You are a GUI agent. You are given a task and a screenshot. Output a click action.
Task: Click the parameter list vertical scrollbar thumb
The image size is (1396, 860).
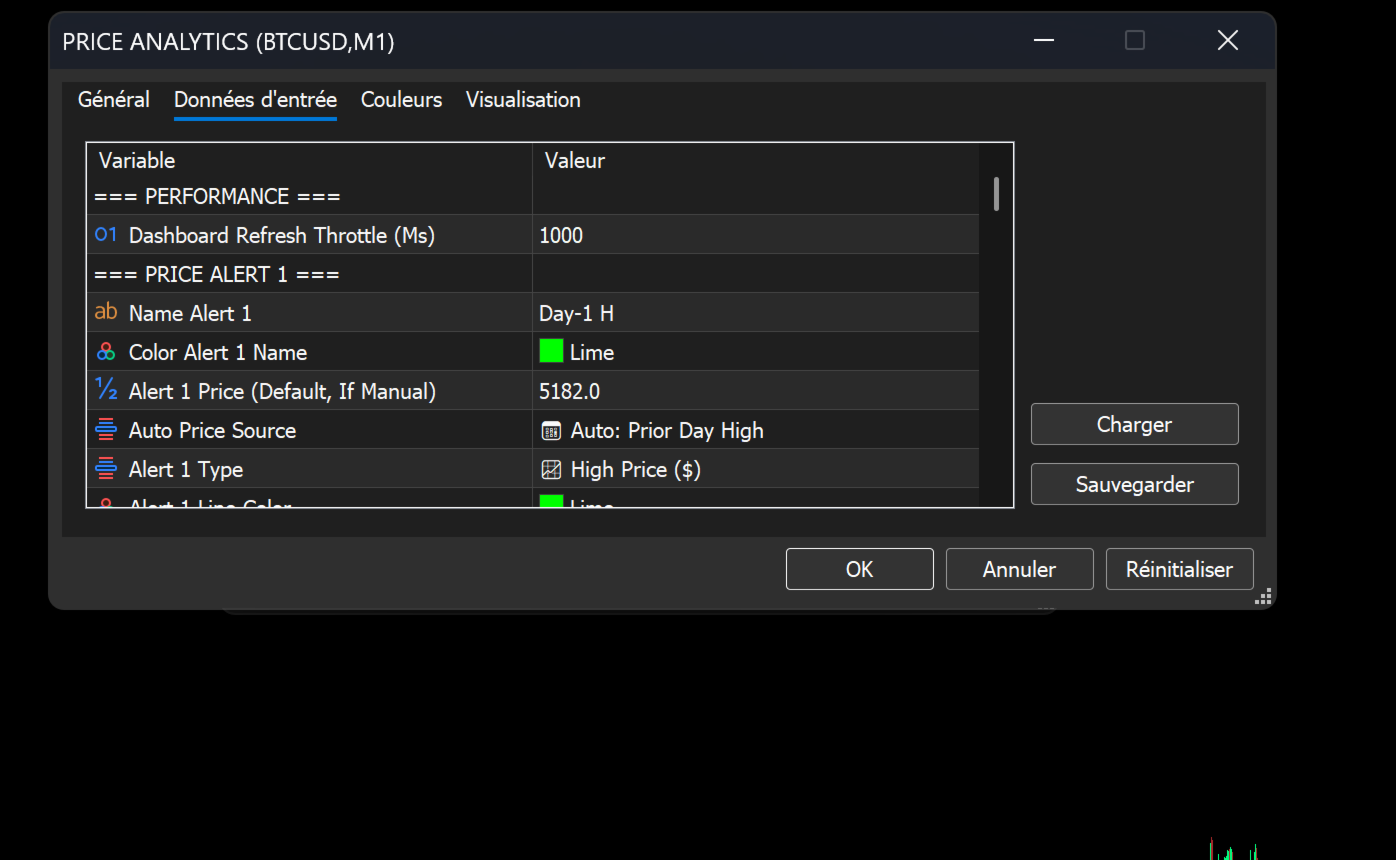coord(996,194)
